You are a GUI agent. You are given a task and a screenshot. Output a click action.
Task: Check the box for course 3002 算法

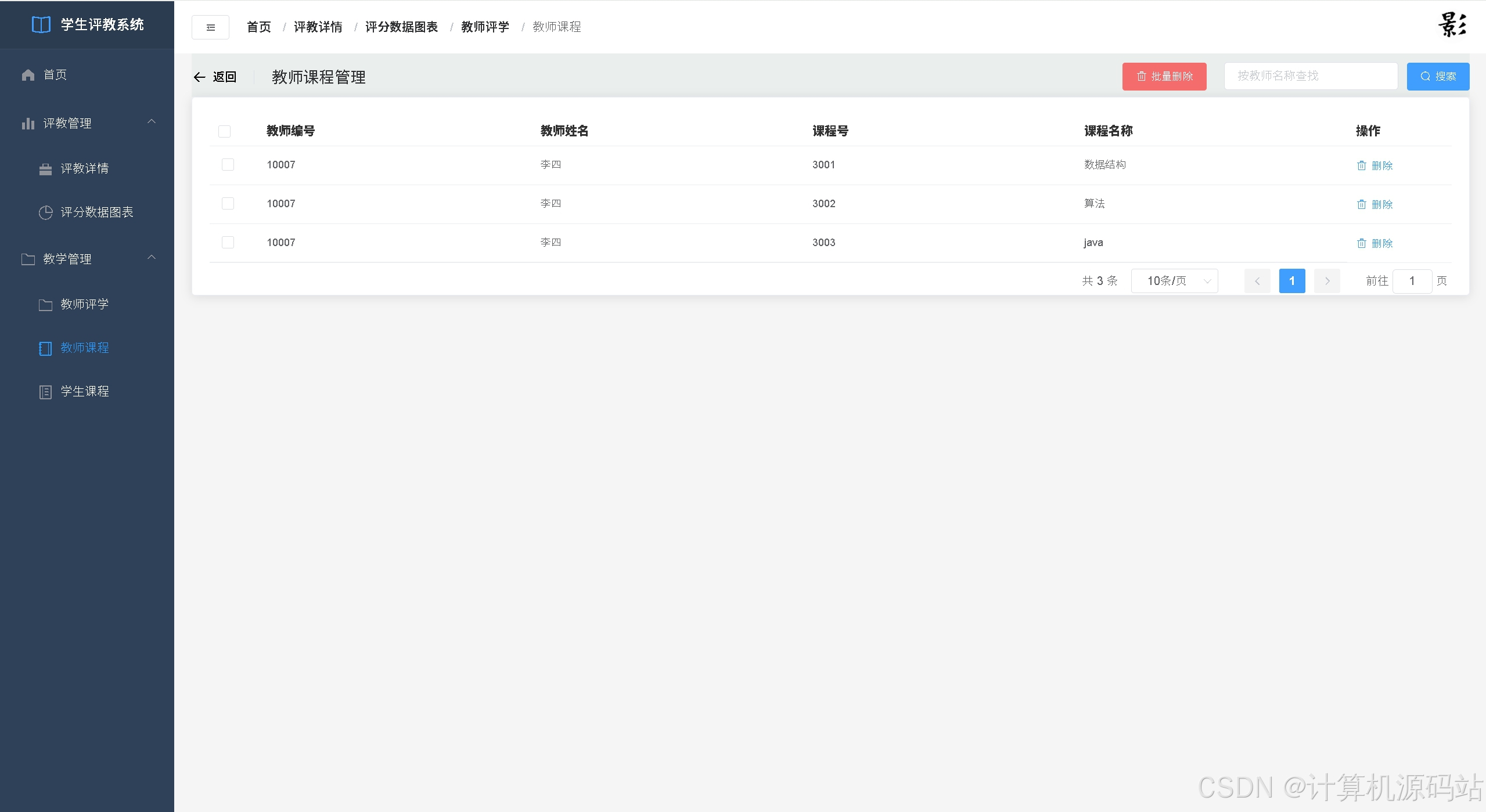coord(228,204)
